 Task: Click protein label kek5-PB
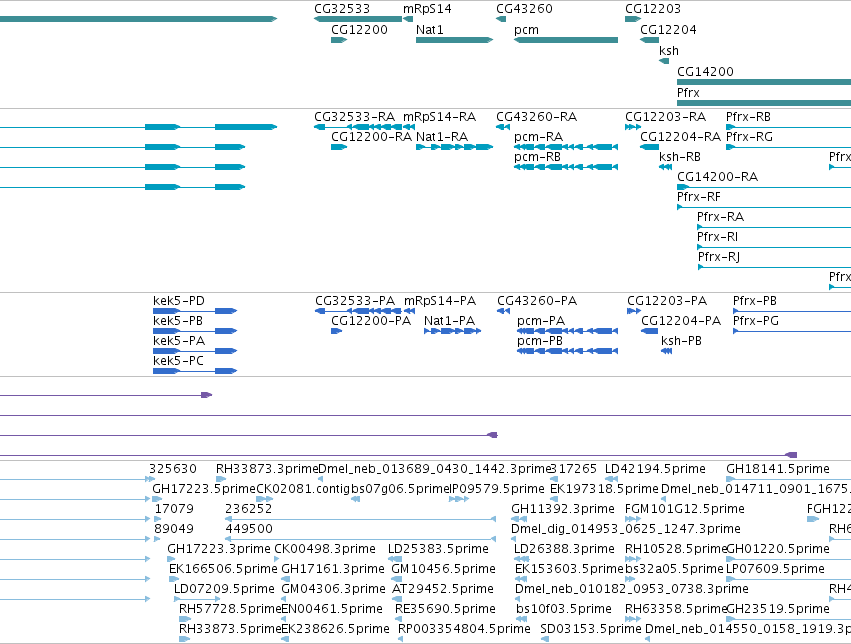pos(178,321)
